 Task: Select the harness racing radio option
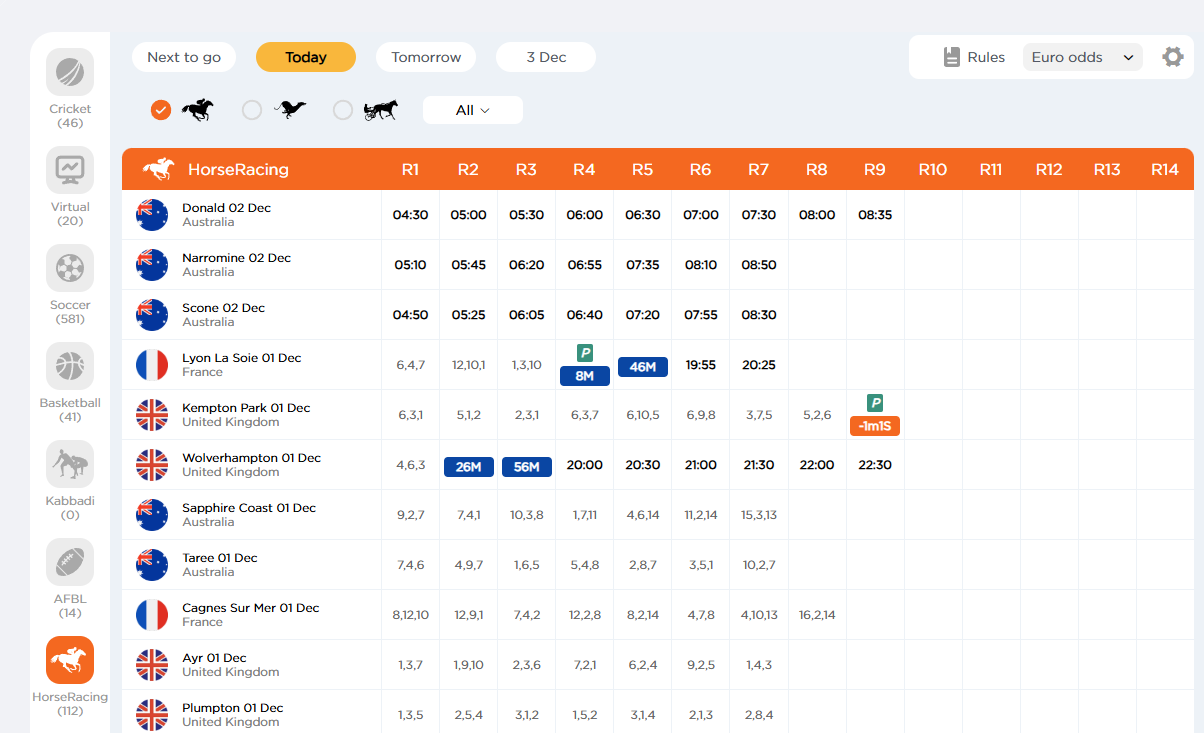coord(343,110)
